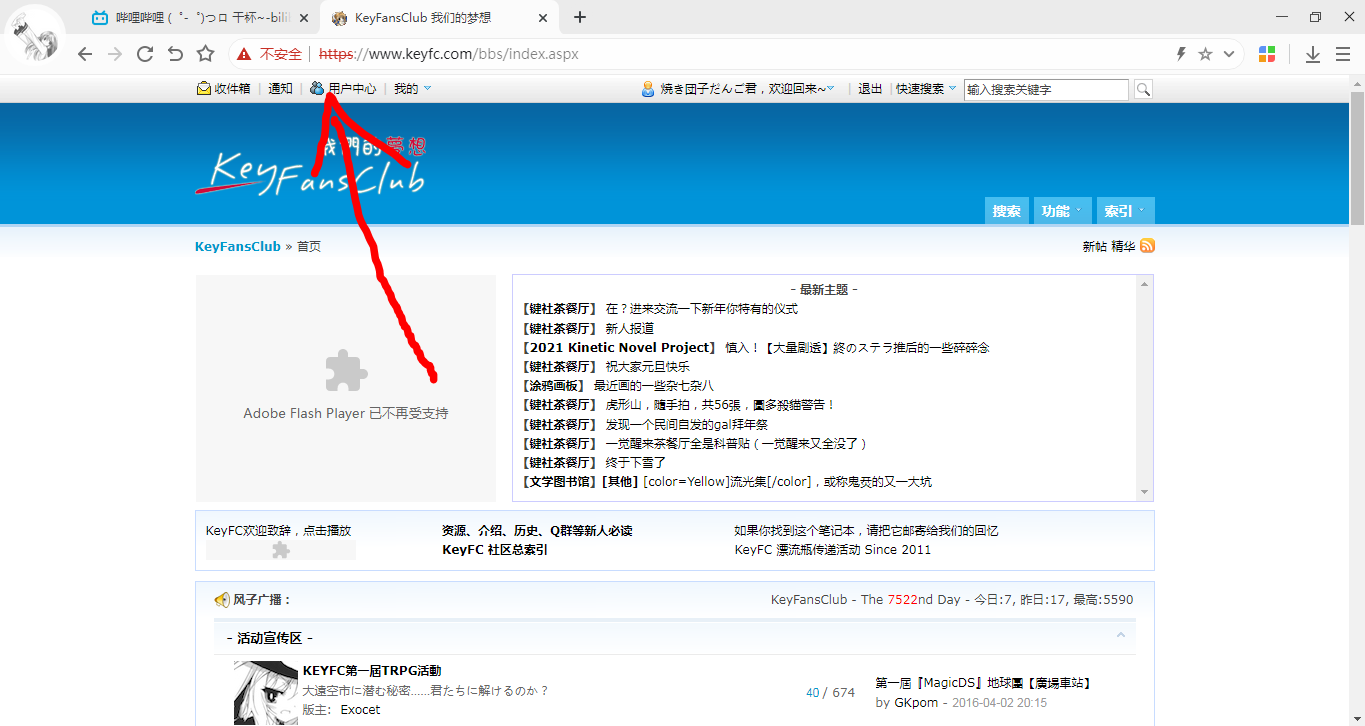
Task: Open topic 发现一个民间自发的gal拜年祭
Action: (x=687, y=424)
